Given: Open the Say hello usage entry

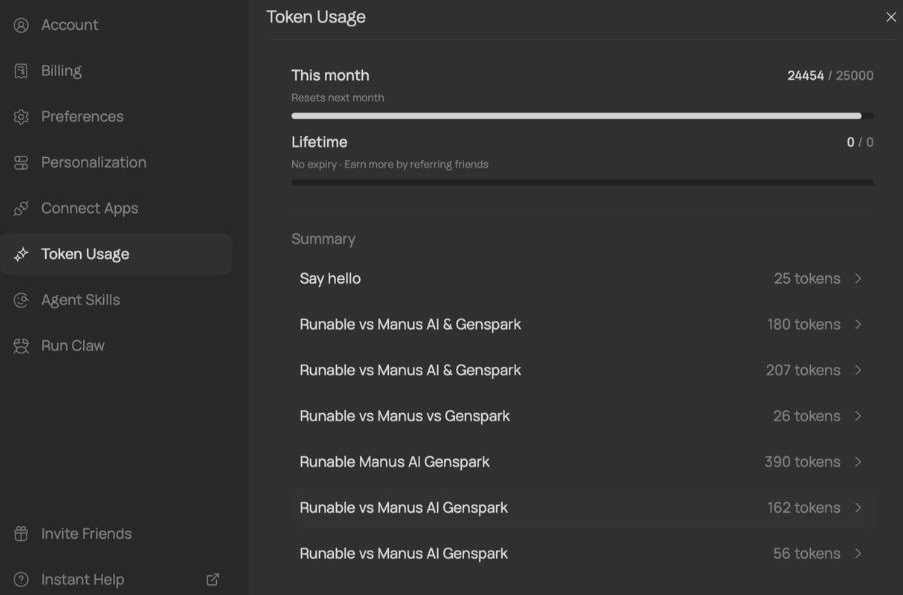Looking at the screenshot, I should click(582, 279).
